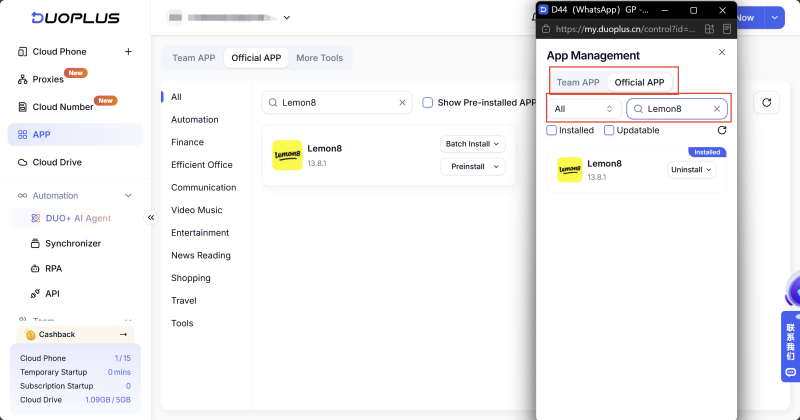The image size is (800, 420).
Task: Open the Batch Install dropdown
Action: 472,144
